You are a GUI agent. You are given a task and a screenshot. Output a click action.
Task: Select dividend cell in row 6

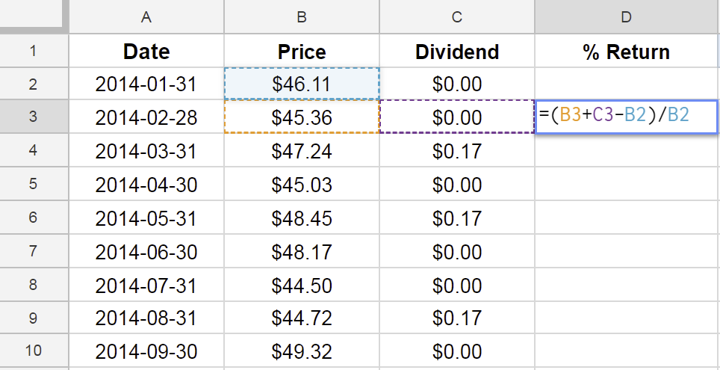pos(457,218)
